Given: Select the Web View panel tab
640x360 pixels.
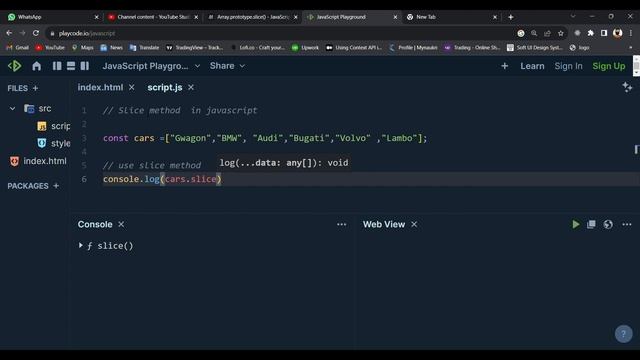Looking at the screenshot, I should coord(384,224).
